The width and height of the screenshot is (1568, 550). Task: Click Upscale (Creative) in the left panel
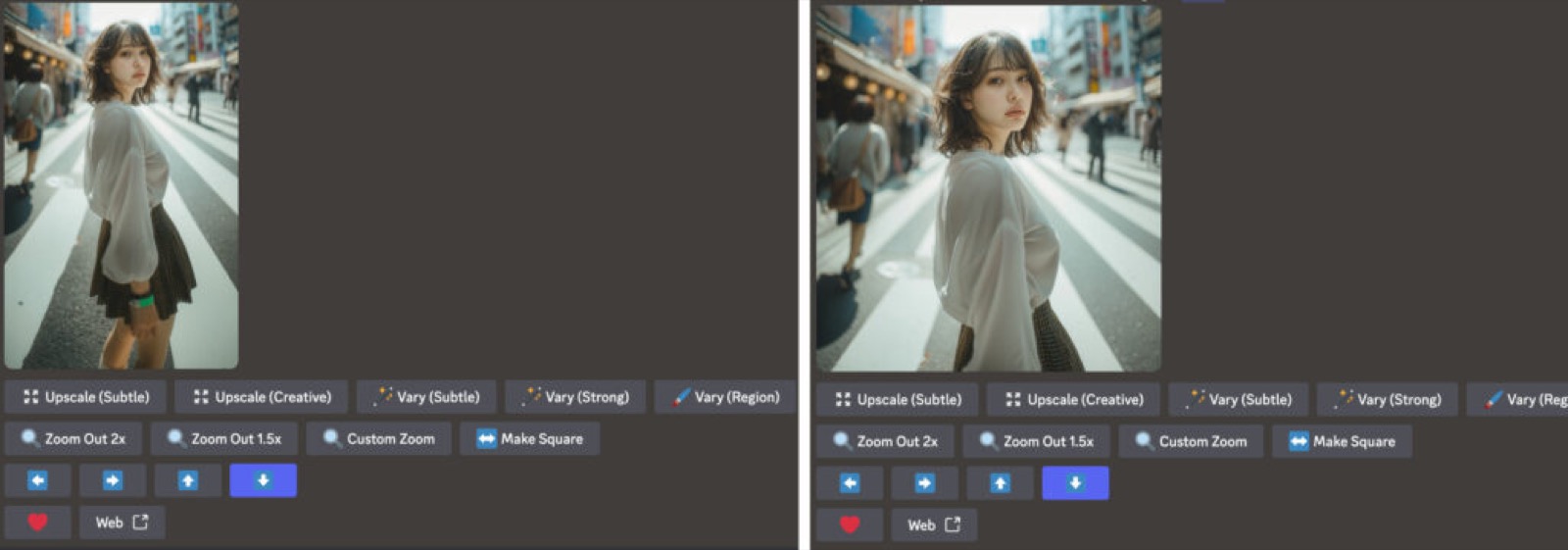261,397
